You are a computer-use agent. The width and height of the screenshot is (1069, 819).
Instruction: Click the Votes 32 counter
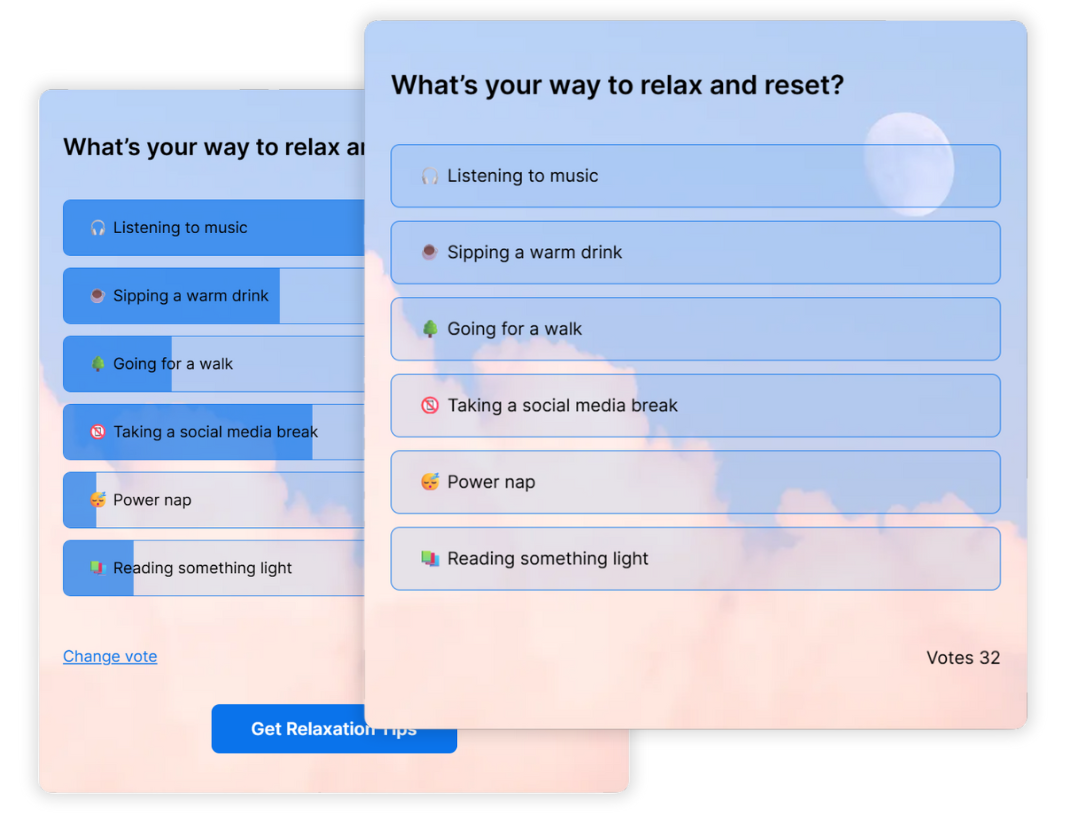[x=962, y=657]
